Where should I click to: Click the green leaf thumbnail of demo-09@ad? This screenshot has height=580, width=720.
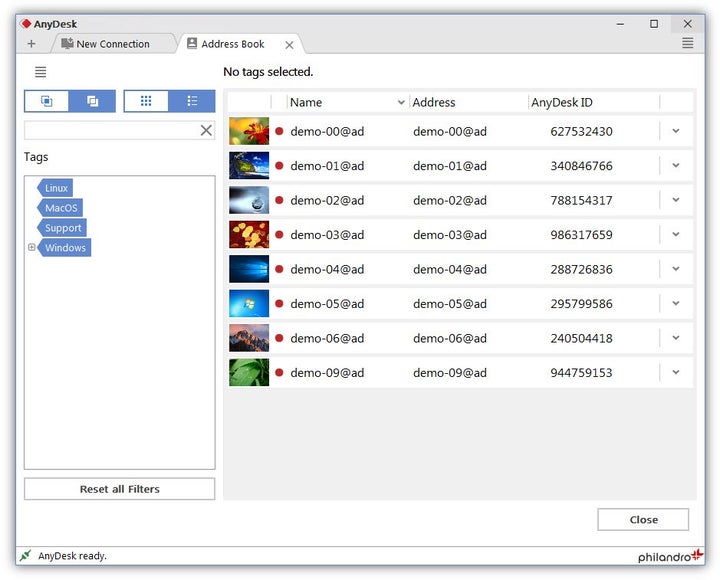pyautogui.click(x=249, y=372)
